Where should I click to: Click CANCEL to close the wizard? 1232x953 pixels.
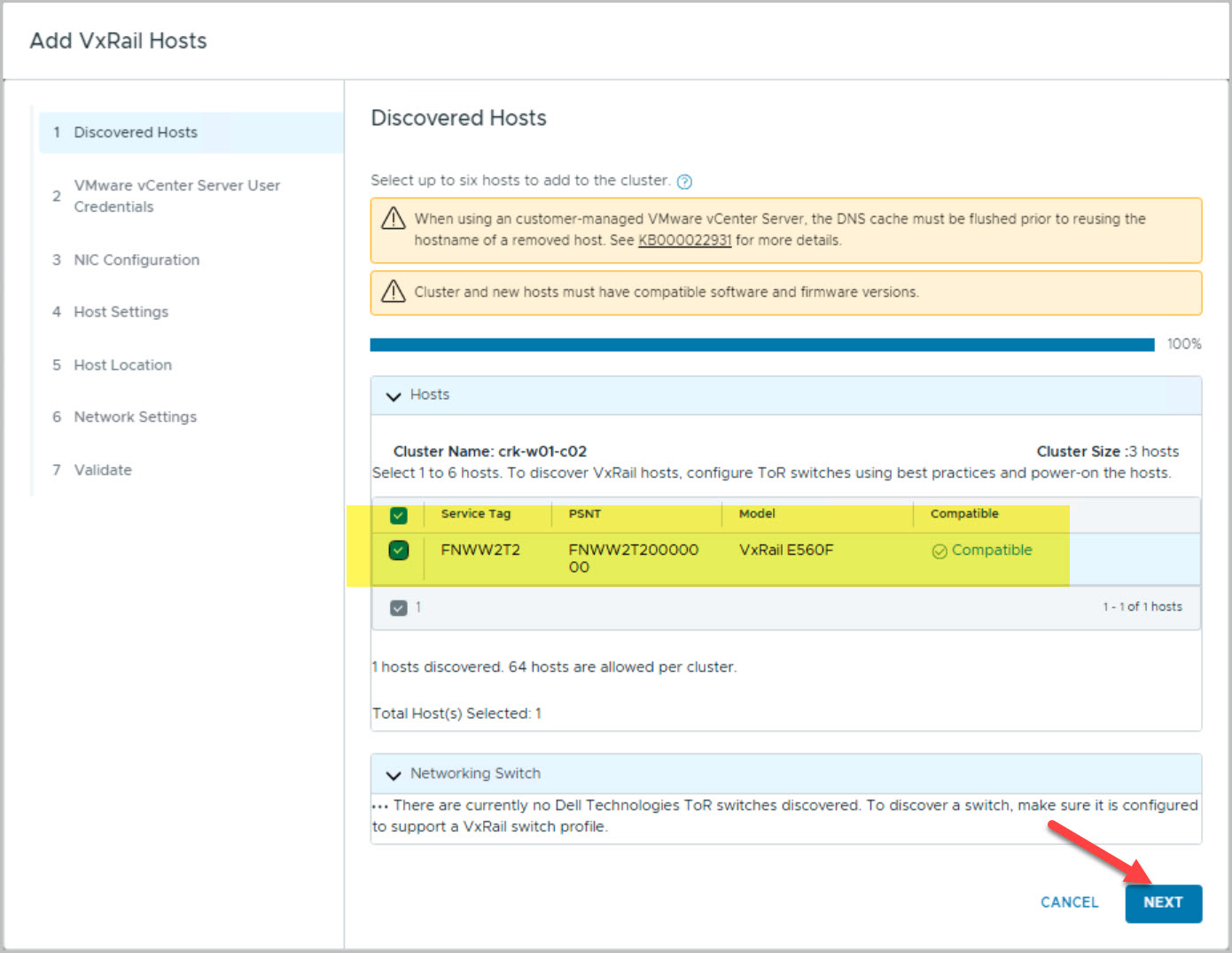pos(1069,902)
